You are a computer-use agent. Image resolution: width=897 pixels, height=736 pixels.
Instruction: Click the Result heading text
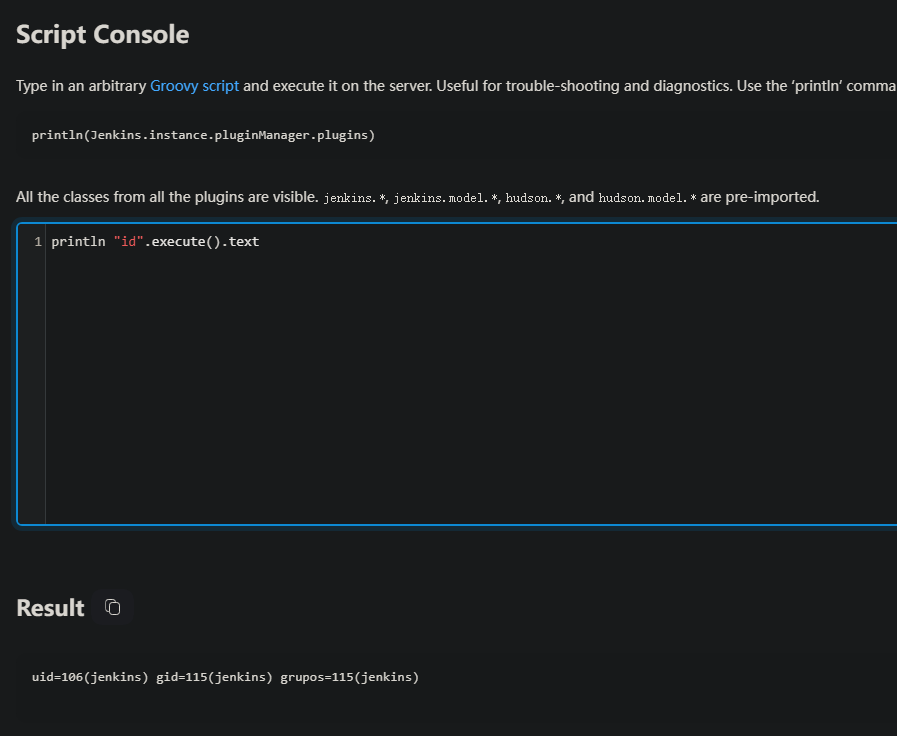tap(50, 608)
